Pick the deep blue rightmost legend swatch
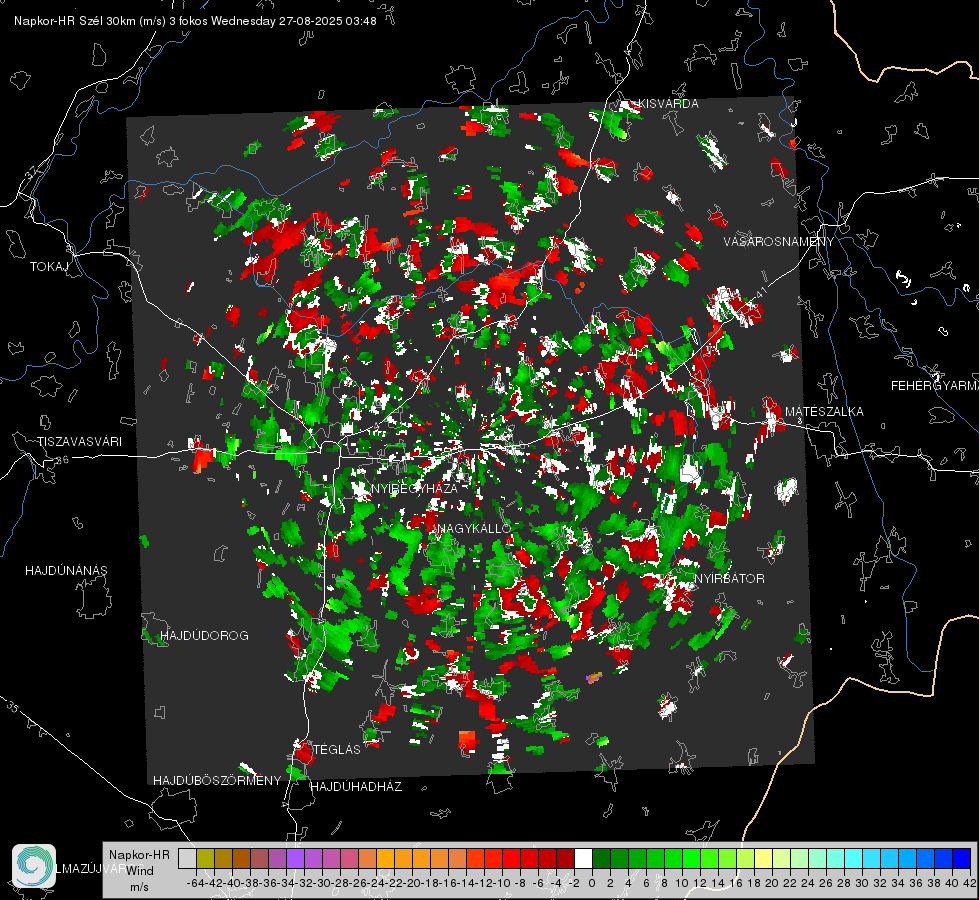Viewport: 979px width, 900px height. (962, 859)
